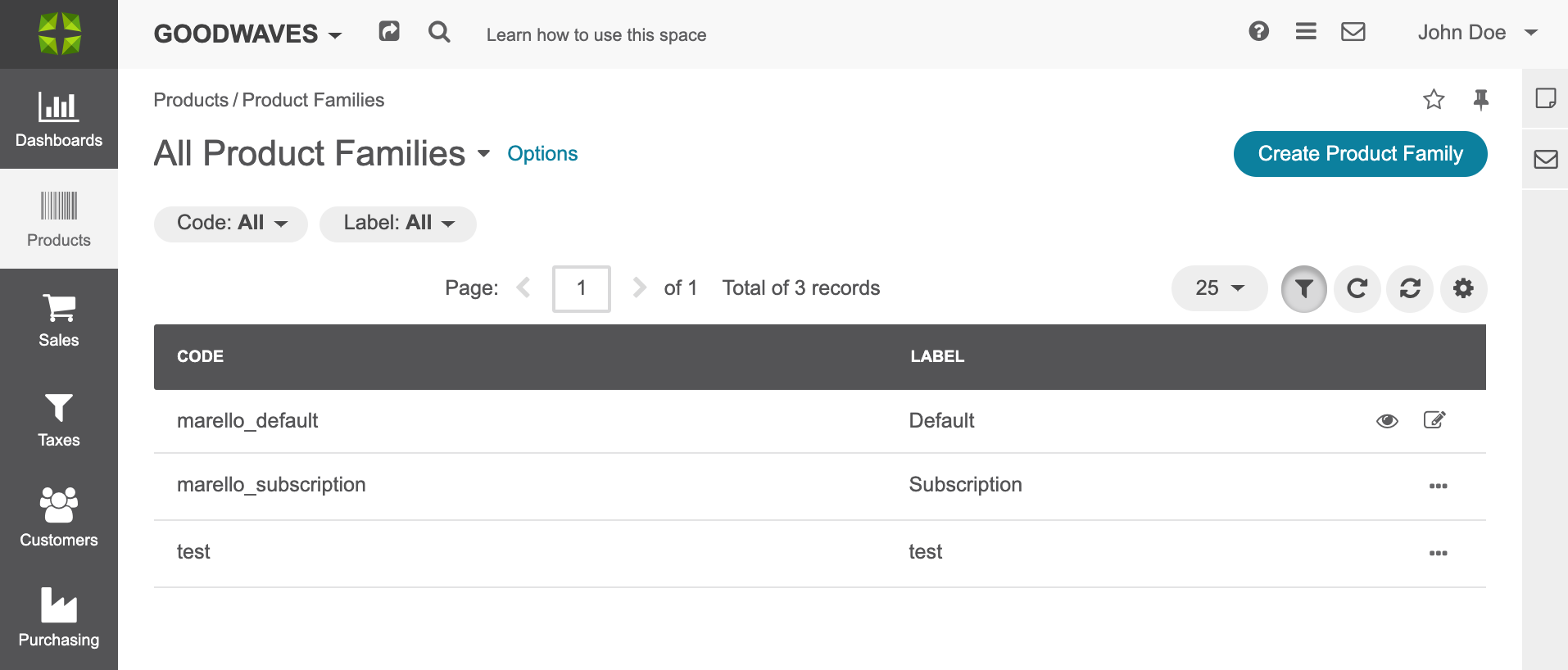Open the Customers sidebar section
Viewport: 1568px width, 670px height.
coord(59,518)
